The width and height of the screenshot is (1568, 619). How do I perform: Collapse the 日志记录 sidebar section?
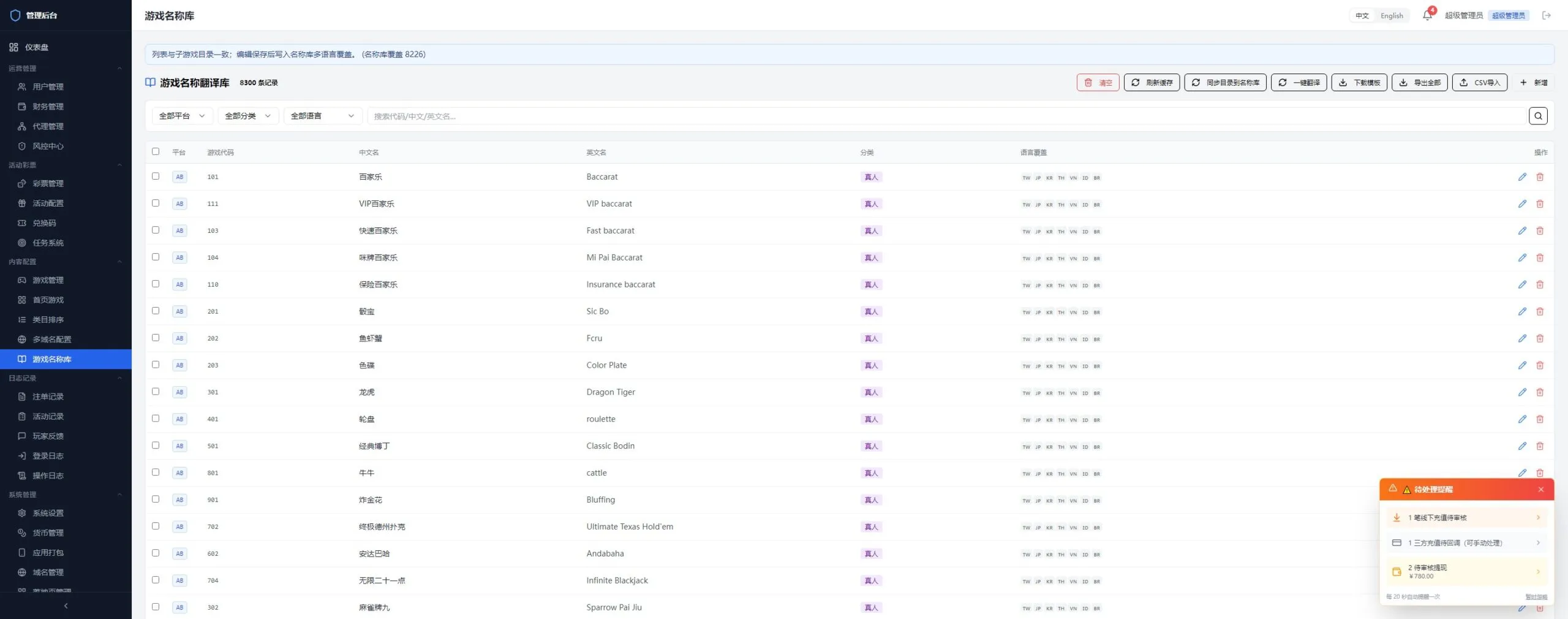pos(66,378)
